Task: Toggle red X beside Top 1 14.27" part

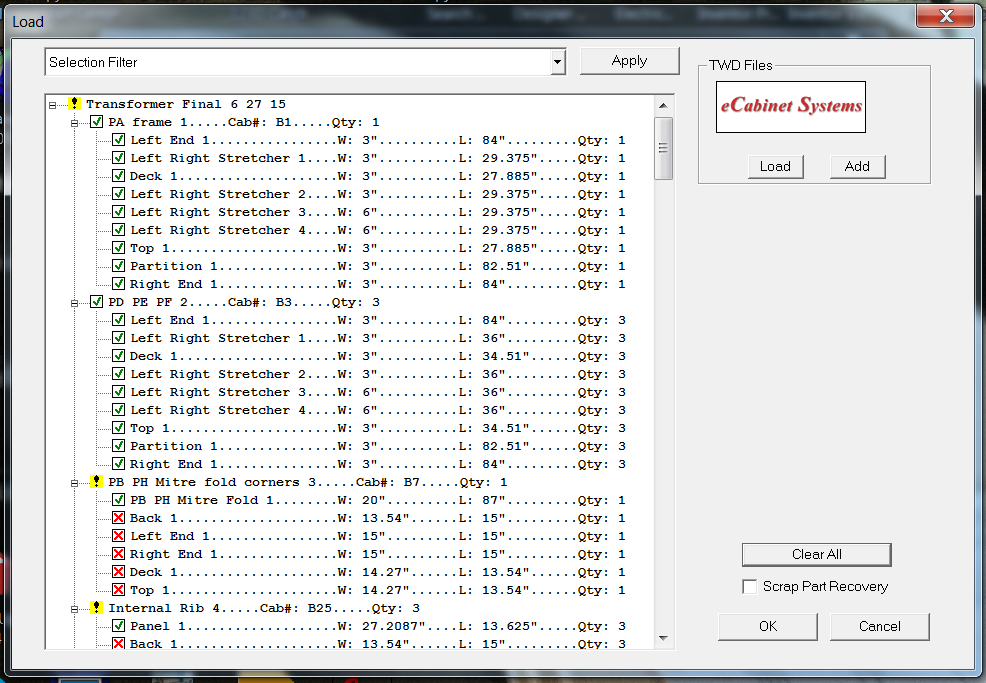Action: pos(118,590)
